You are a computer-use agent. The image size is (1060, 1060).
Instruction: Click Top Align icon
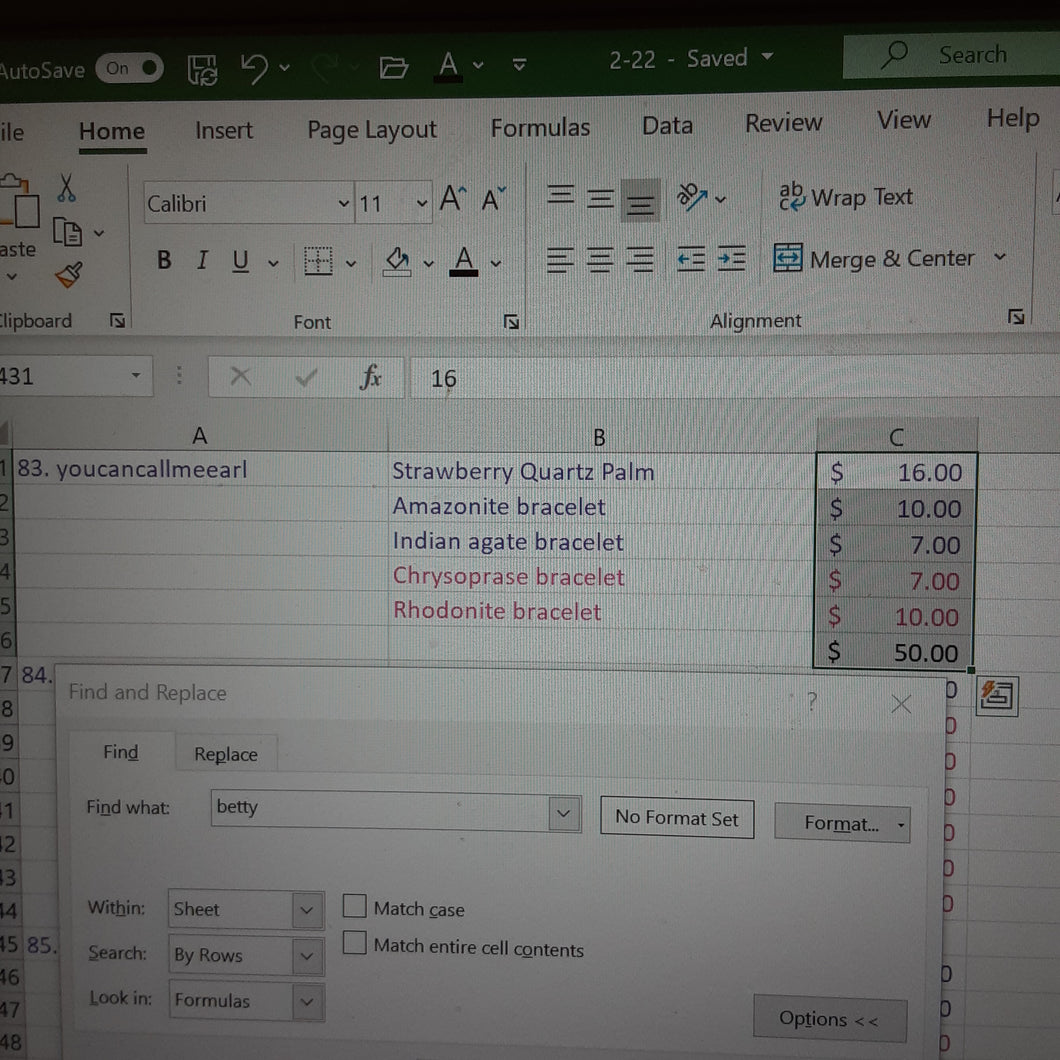[560, 196]
